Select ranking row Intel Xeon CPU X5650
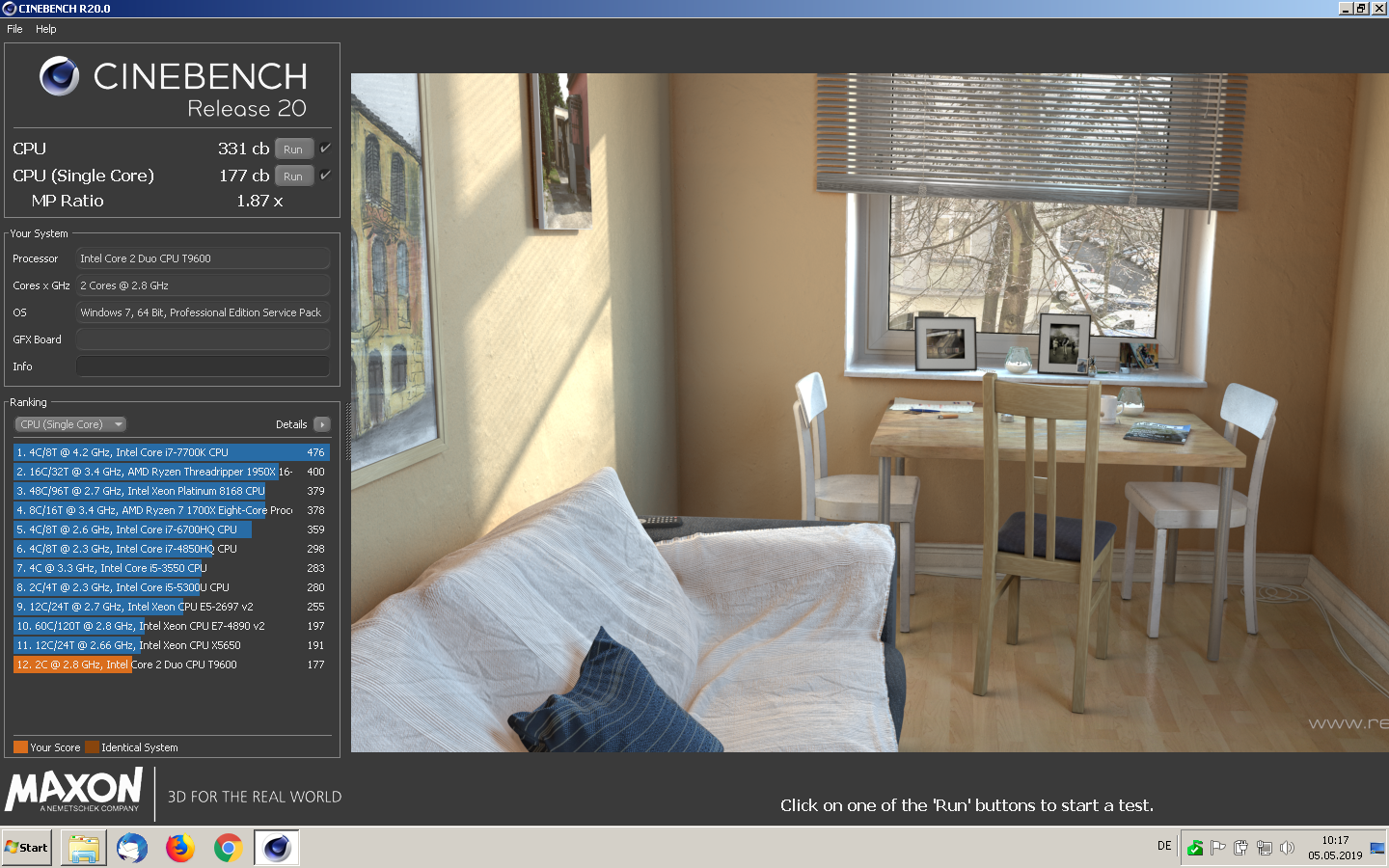Image resolution: width=1389 pixels, height=868 pixels. [172, 645]
